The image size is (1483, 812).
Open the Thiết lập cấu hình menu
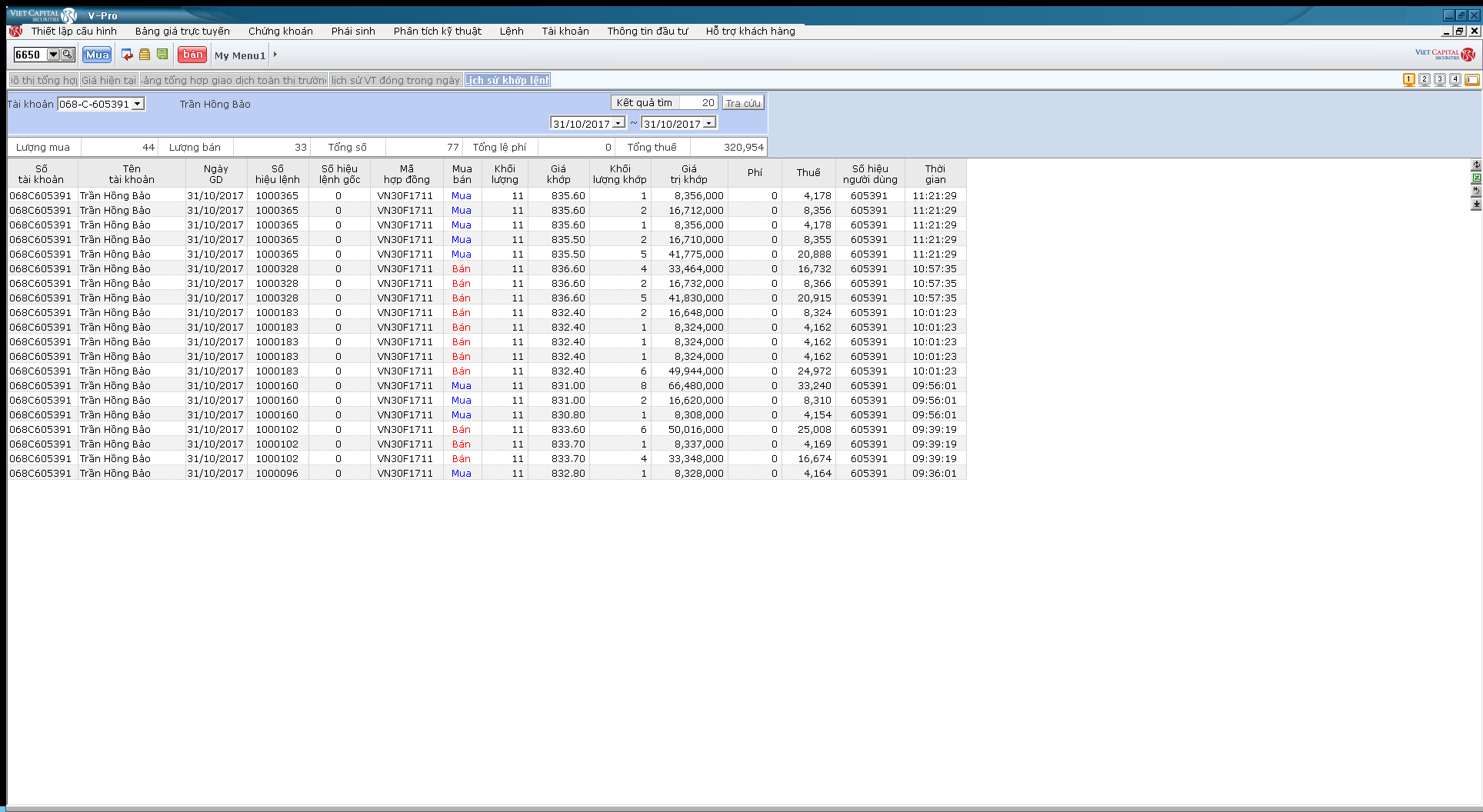click(74, 32)
